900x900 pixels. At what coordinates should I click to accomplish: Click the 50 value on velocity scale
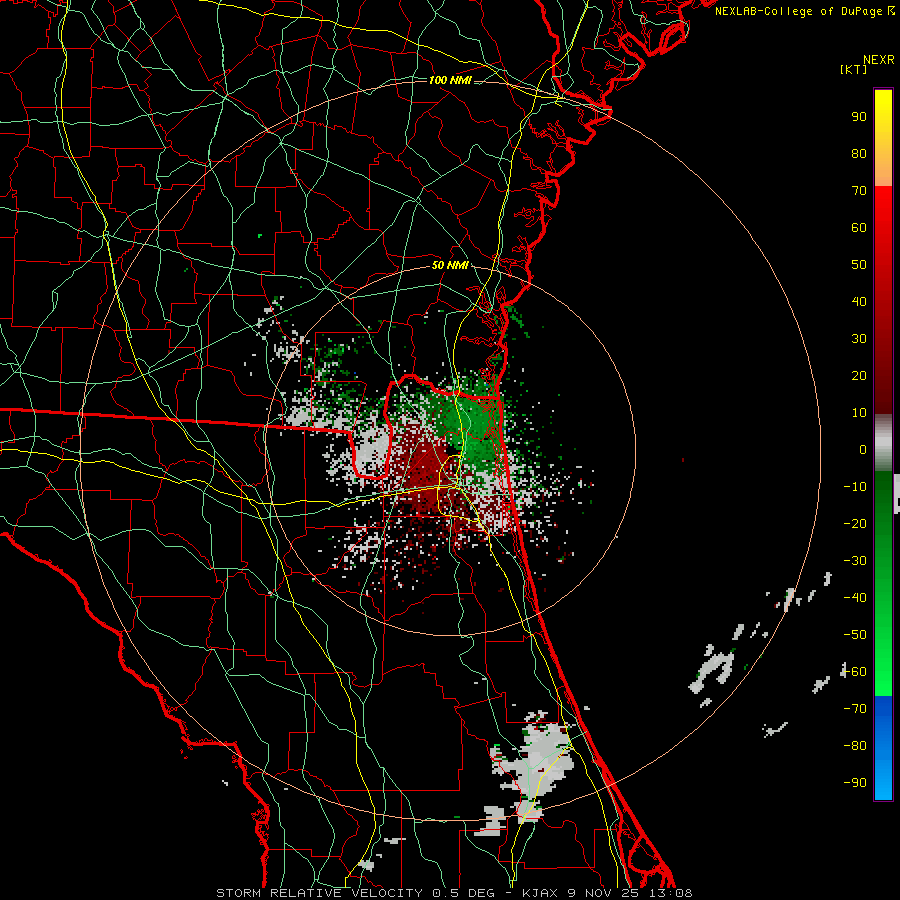click(859, 265)
